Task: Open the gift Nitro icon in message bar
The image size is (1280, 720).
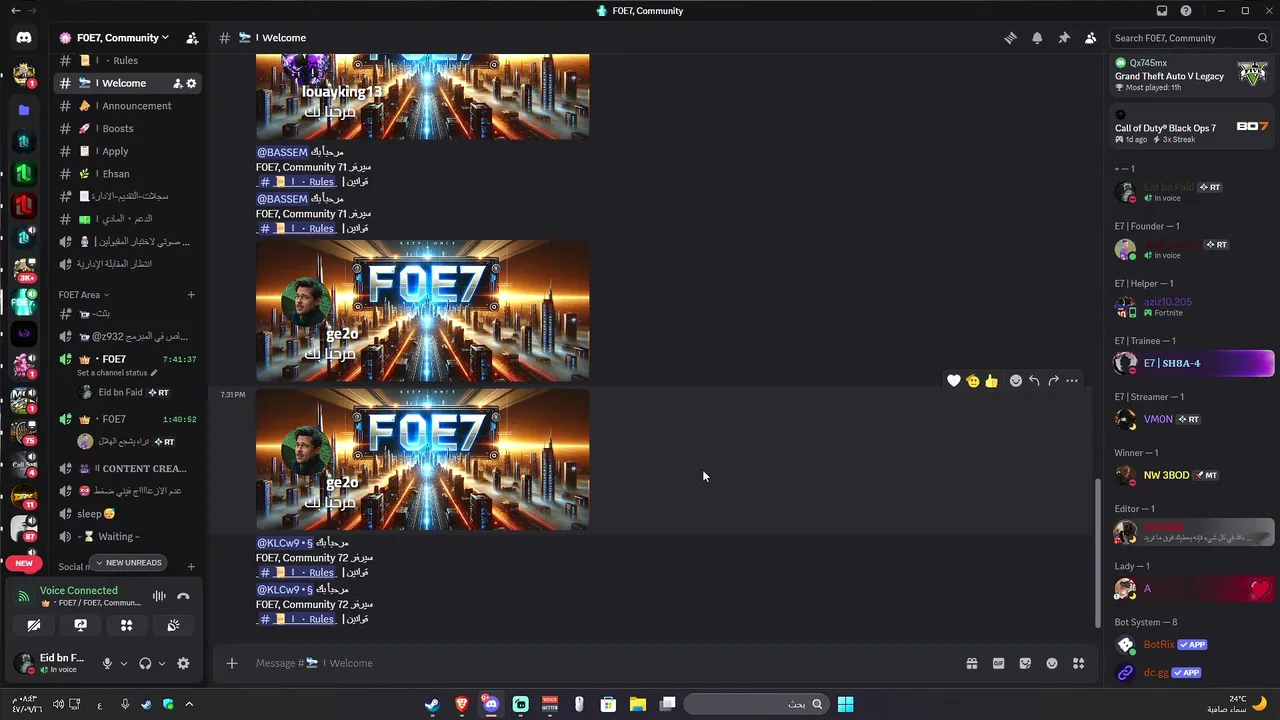Action: 971,663
